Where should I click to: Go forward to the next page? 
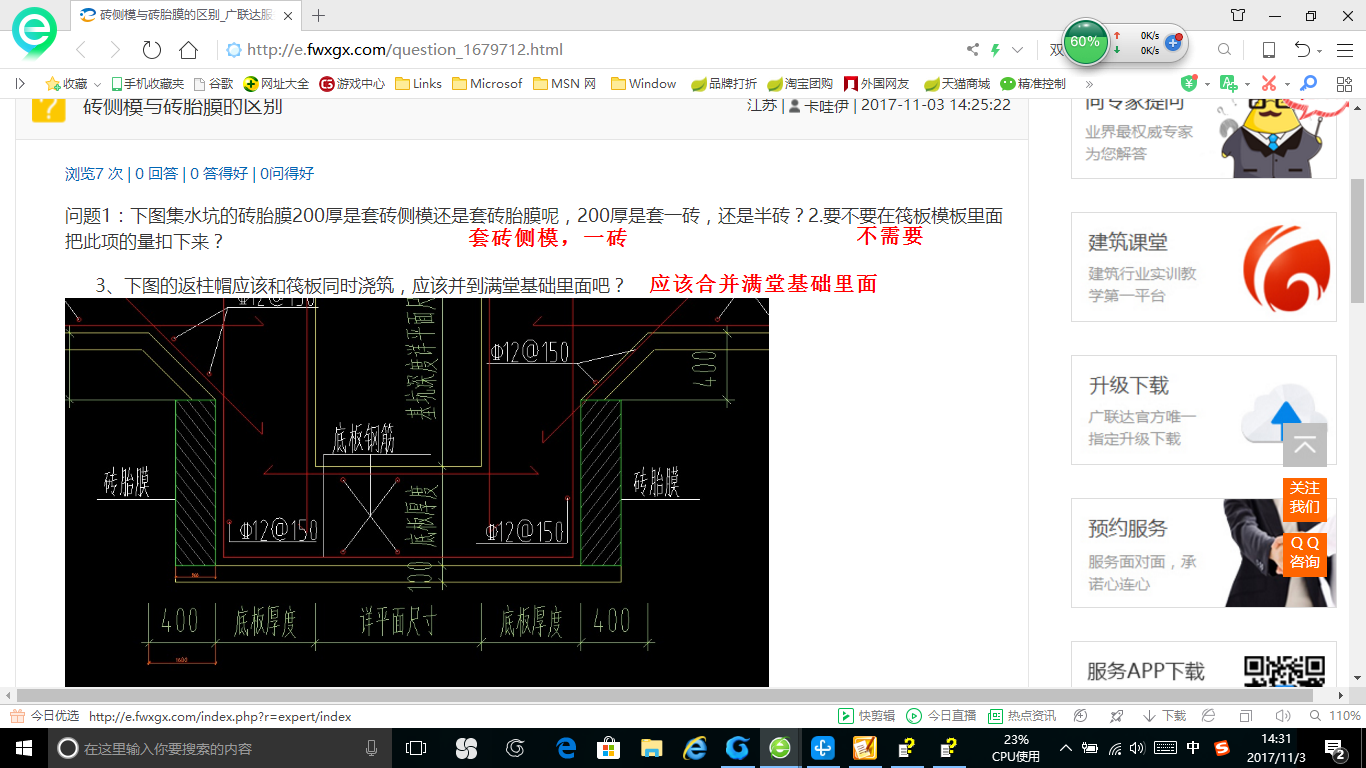pyautogui.click(x=114, y=50)
